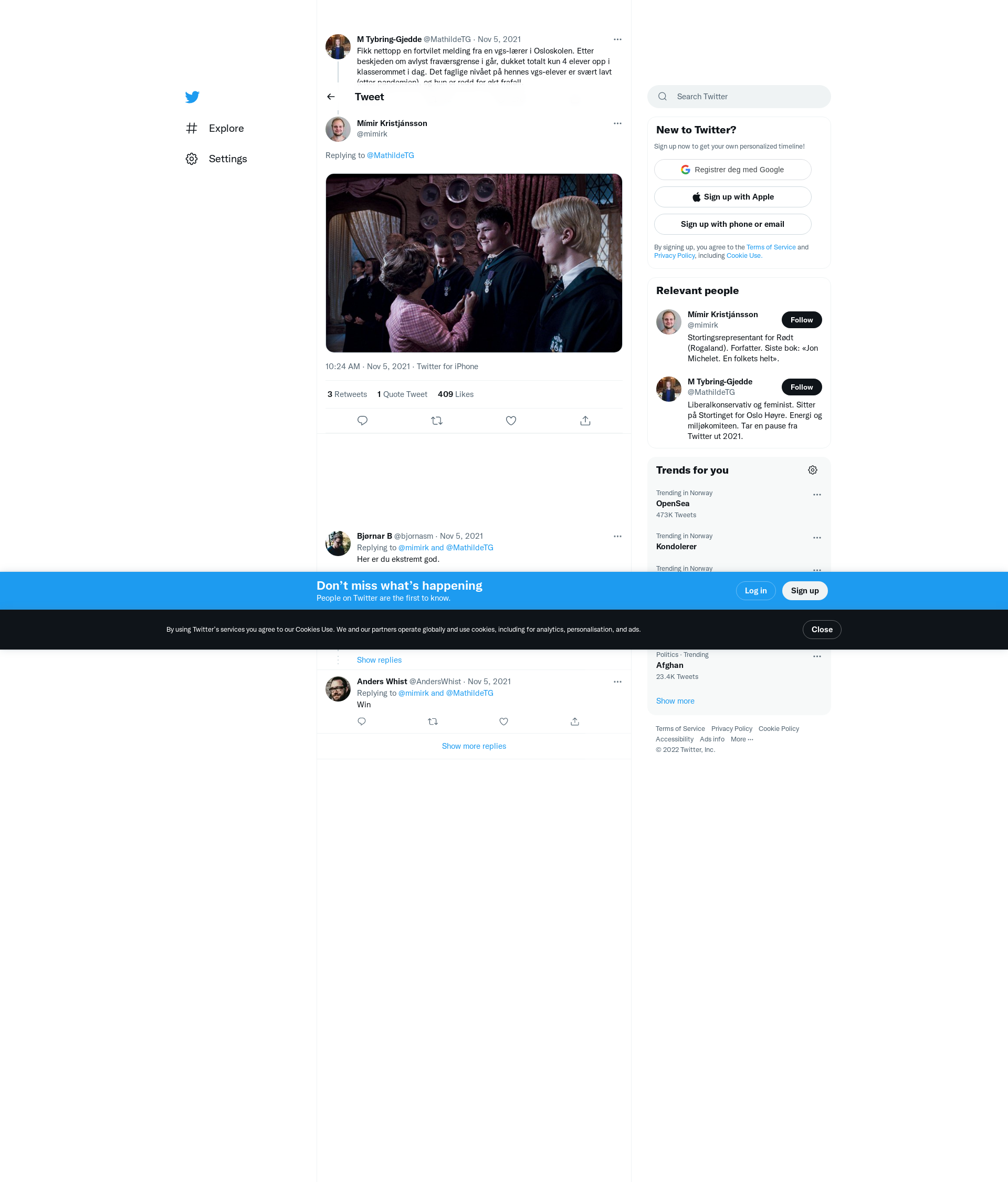Screen dimensions: 1008x1182
Task: Open more options on Bjørnar B's reply
Action: 617,536
